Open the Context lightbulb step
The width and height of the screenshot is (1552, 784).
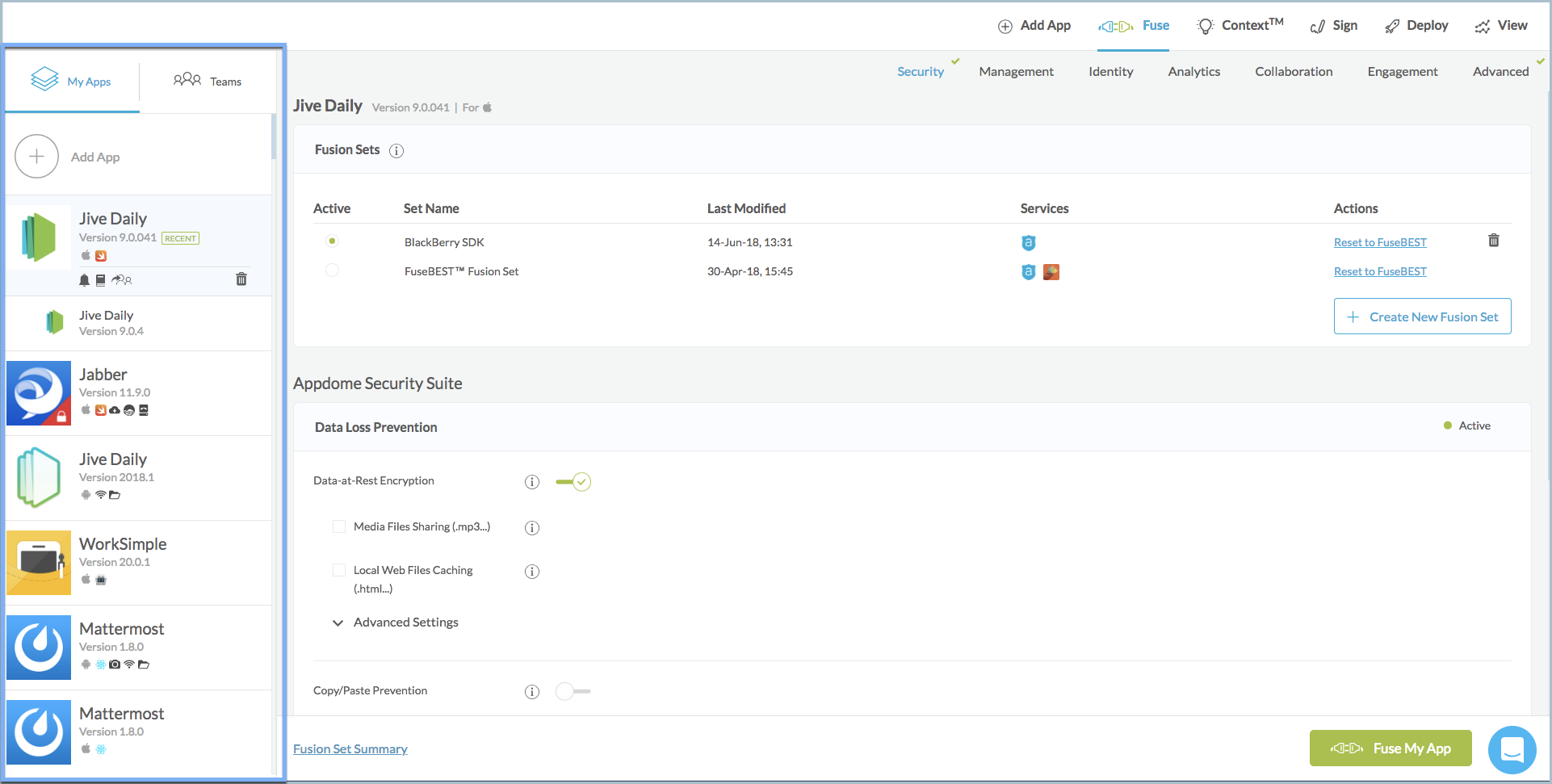point(1240,26)
